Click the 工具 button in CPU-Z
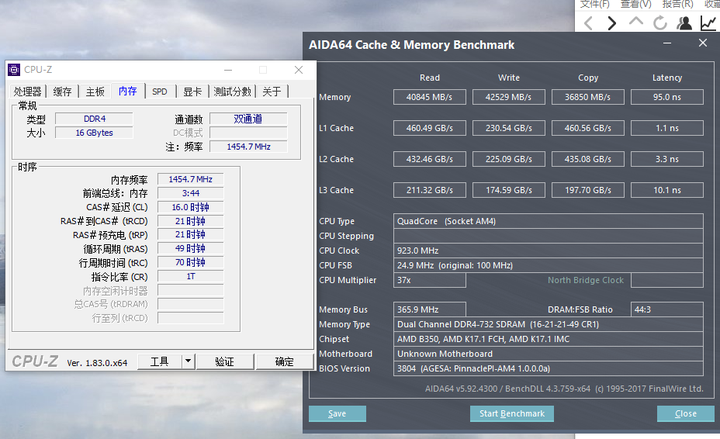The height and width of the screenshot is (439, 720). click(159, 362)
